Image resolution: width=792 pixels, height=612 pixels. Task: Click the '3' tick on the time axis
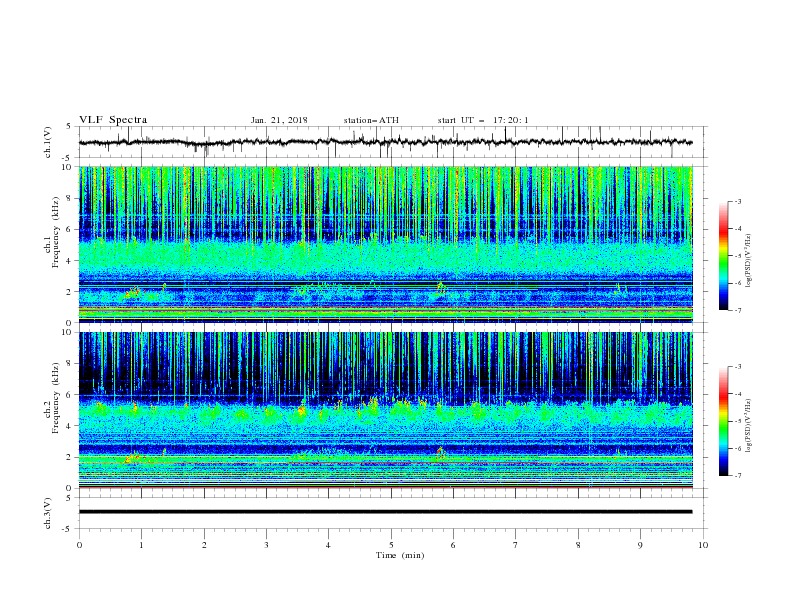[267, 545]
